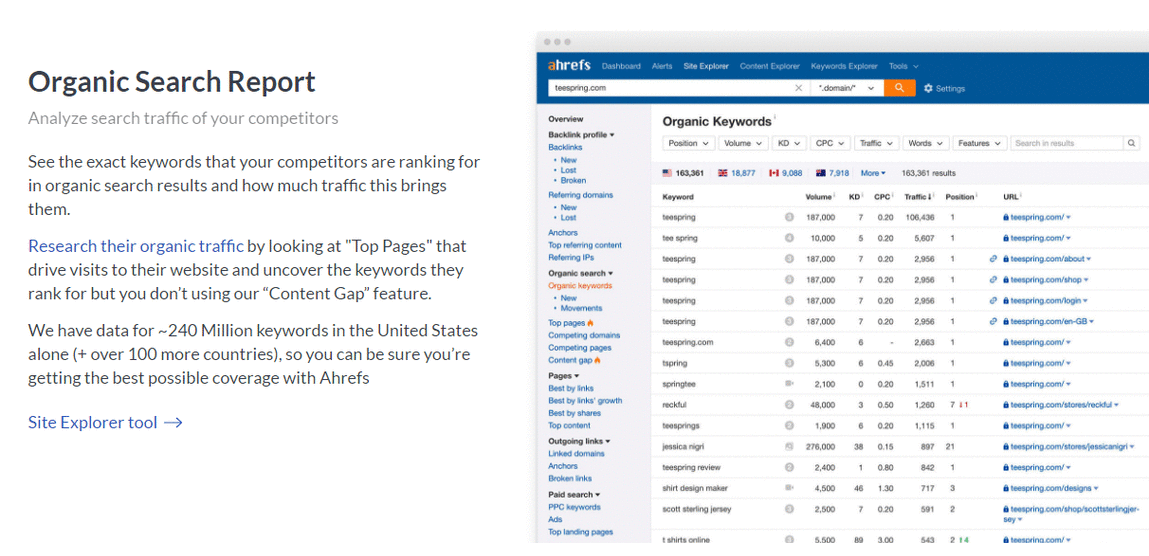Screen dimensions: 1149x556
Task: Clear the teespring.com search field
Action: click(799, 88)
